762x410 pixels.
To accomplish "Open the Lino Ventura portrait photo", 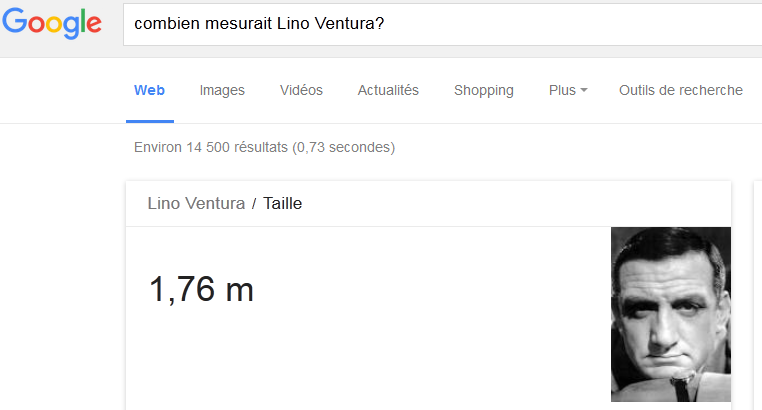I will click(671, 314).
